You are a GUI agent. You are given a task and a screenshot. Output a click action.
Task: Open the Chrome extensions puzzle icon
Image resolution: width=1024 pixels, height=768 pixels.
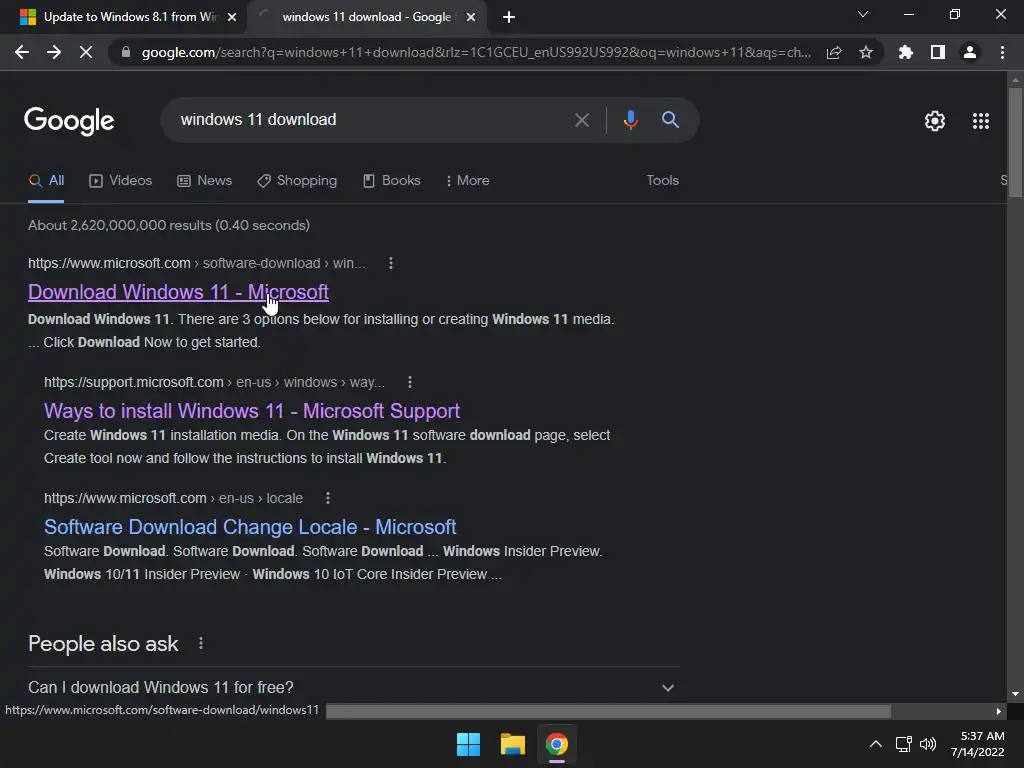coord(905,52)
